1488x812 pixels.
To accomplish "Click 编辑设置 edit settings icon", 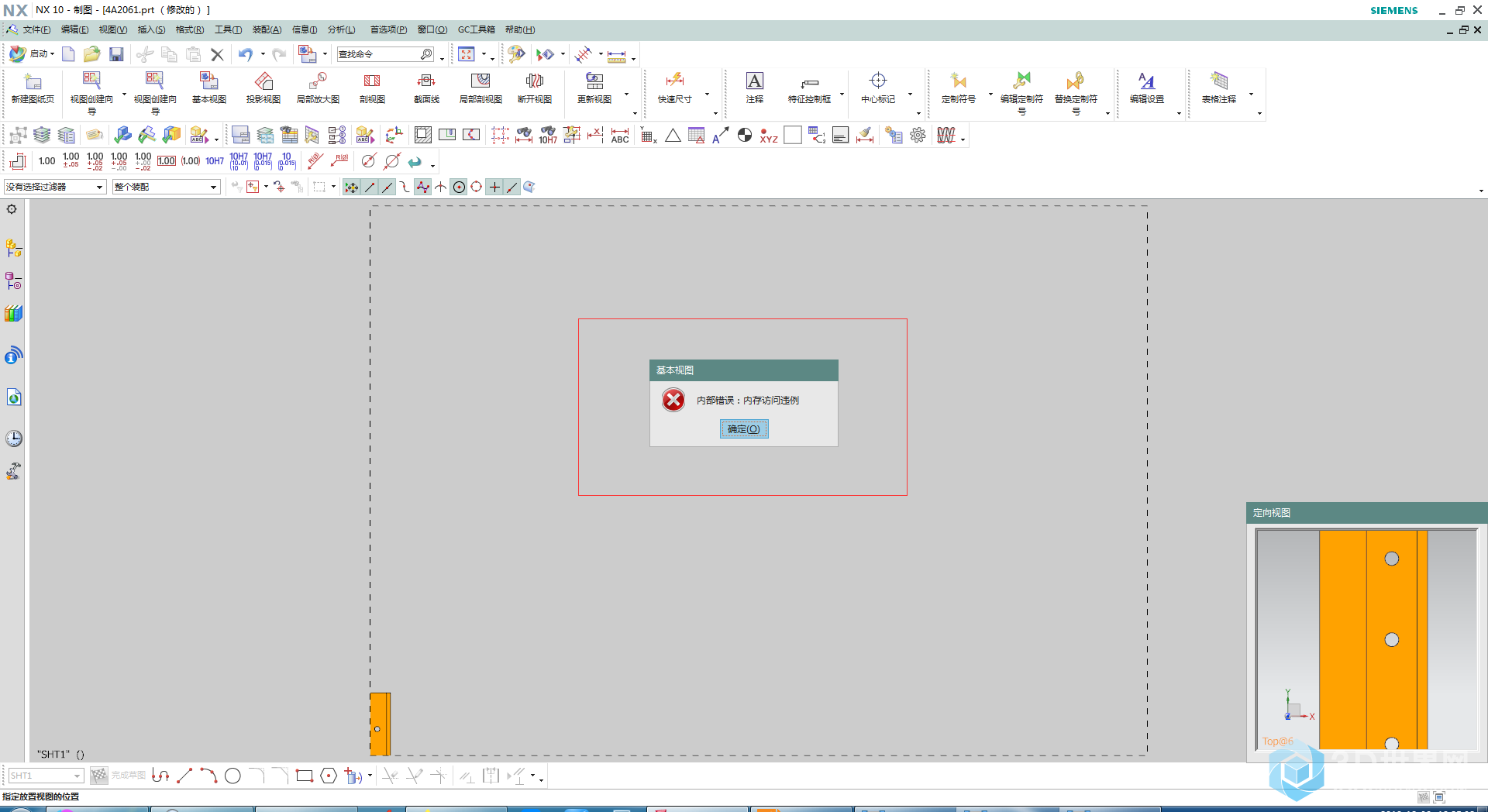I will (x=1147, y=88).
